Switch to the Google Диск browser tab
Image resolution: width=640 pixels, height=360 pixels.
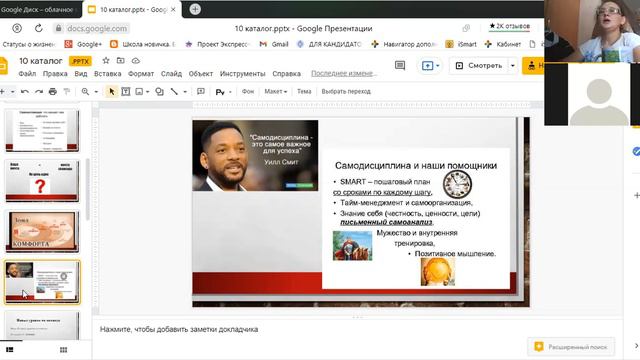pyautogui.click(x=40, y=9)
